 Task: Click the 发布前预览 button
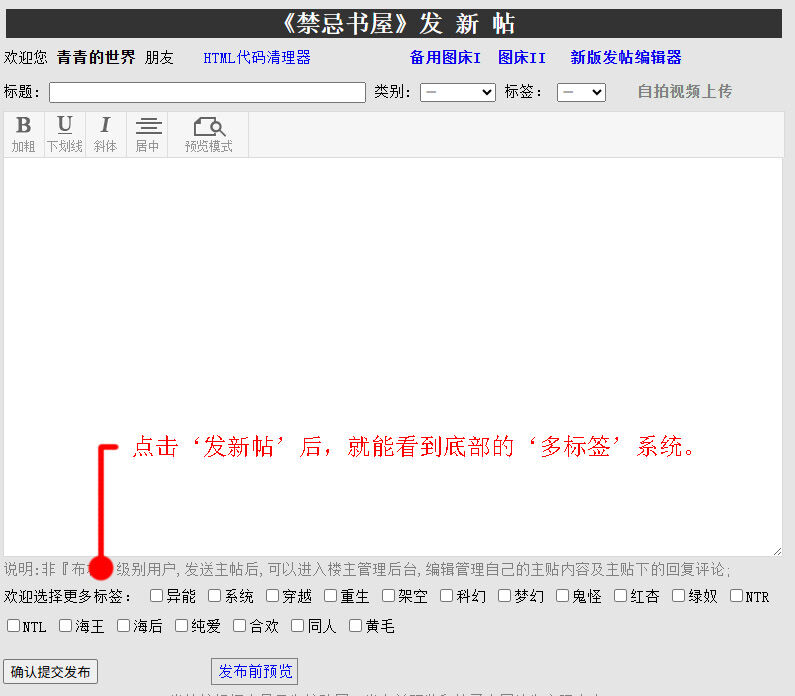(254, 672)
